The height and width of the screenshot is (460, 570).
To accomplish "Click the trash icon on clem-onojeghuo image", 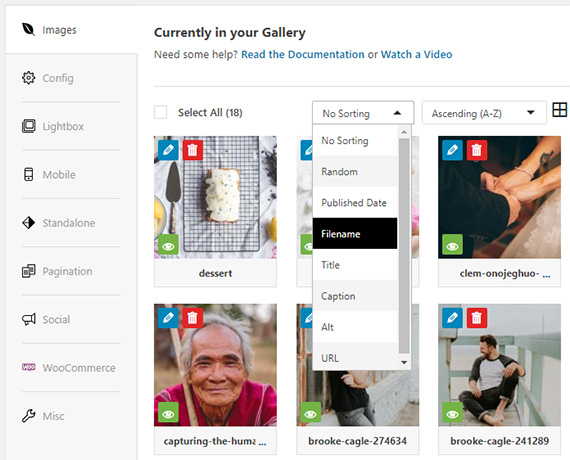I will (x=477, y=150).
